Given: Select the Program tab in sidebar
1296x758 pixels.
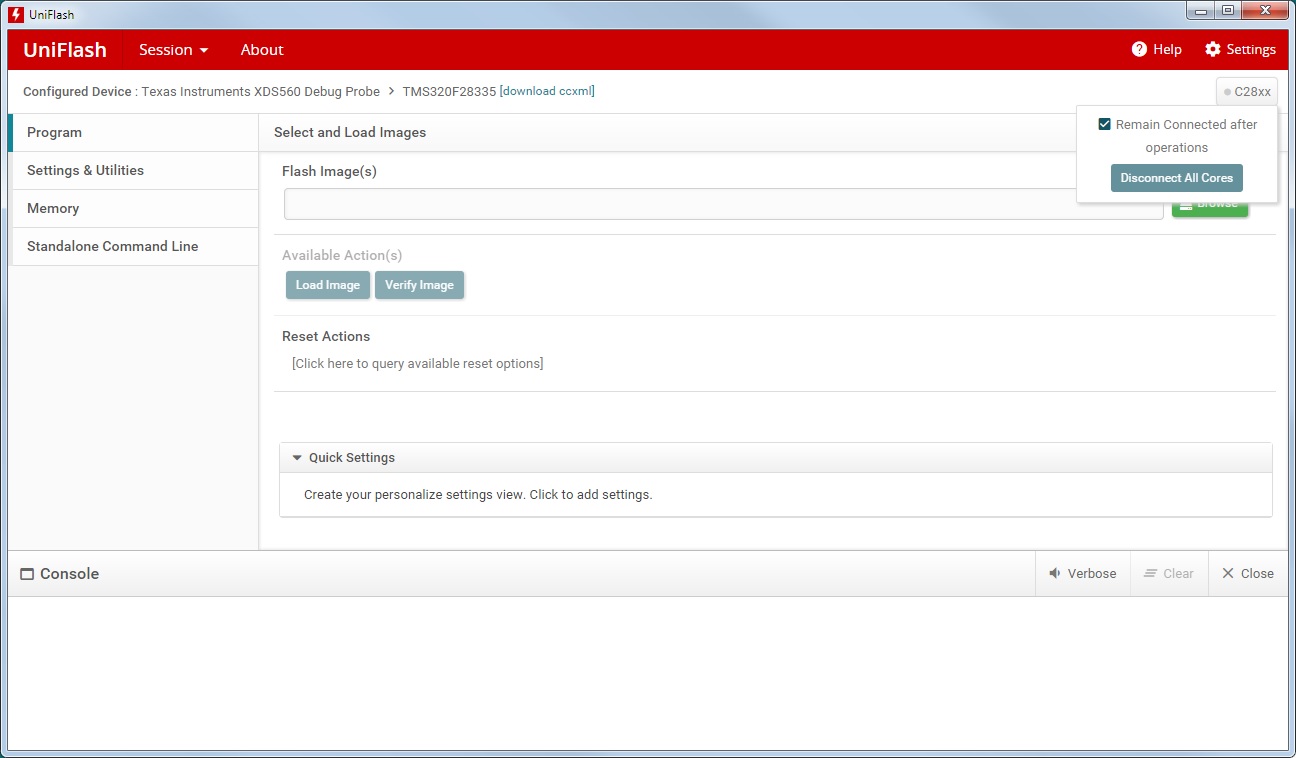Looking at the screenshot, I should point(133,133).
